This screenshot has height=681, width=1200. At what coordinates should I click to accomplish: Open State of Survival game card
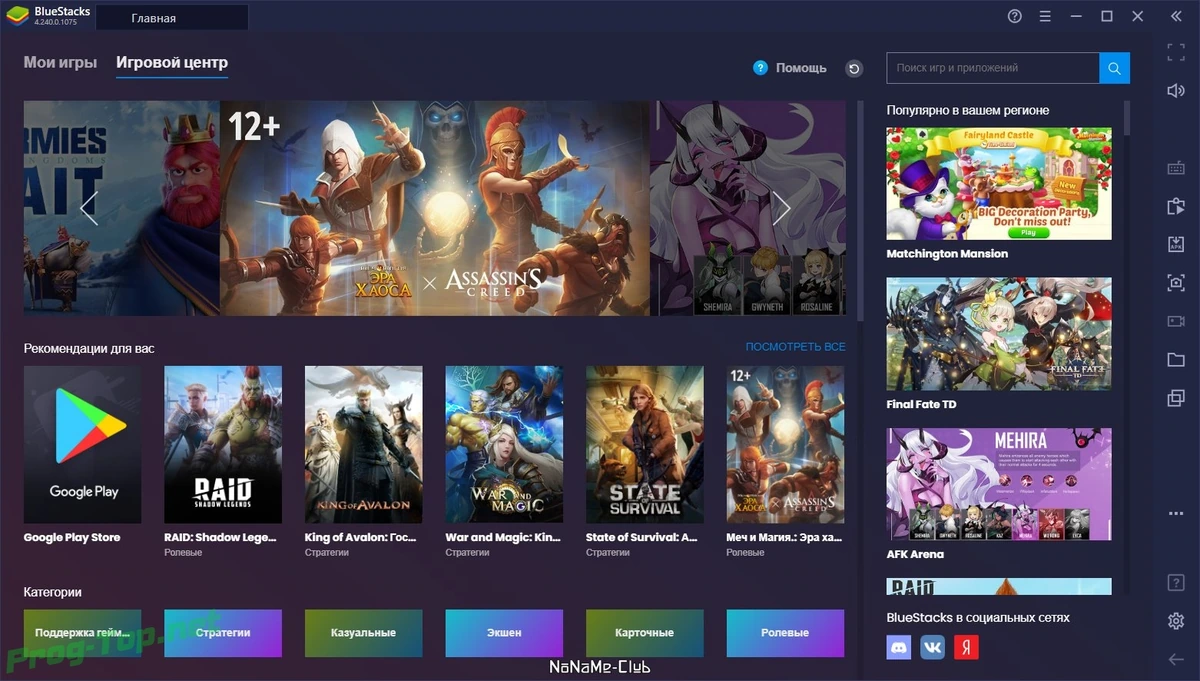click(645, 444)
